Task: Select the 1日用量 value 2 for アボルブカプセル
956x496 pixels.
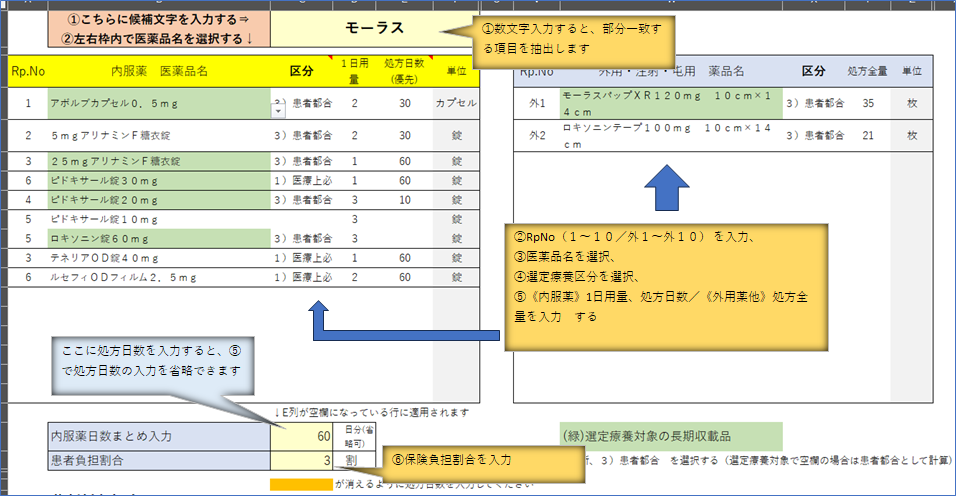Action: coord(354,104)
